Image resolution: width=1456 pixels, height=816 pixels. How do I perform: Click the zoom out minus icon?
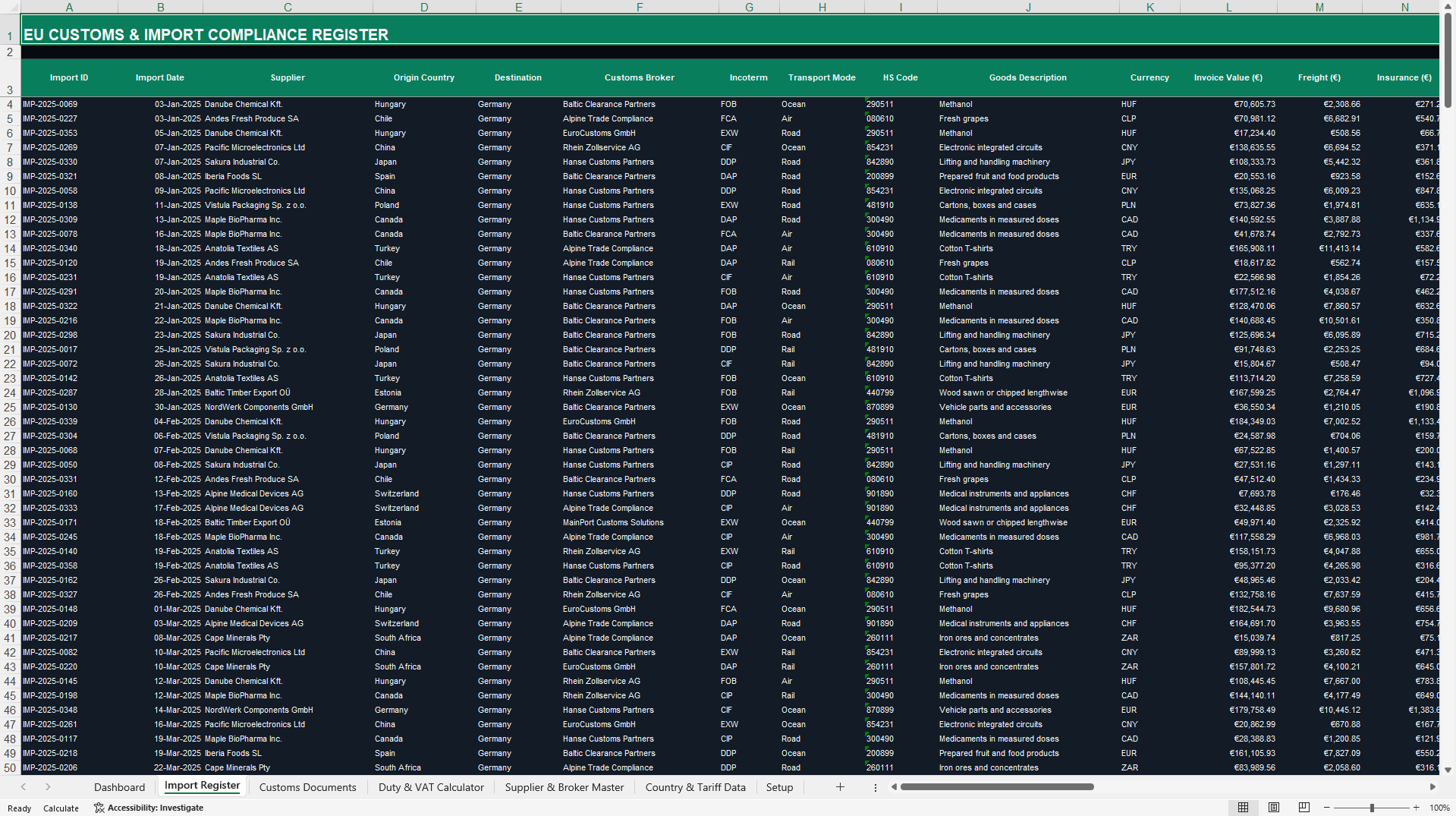[x=1327, y=808]
